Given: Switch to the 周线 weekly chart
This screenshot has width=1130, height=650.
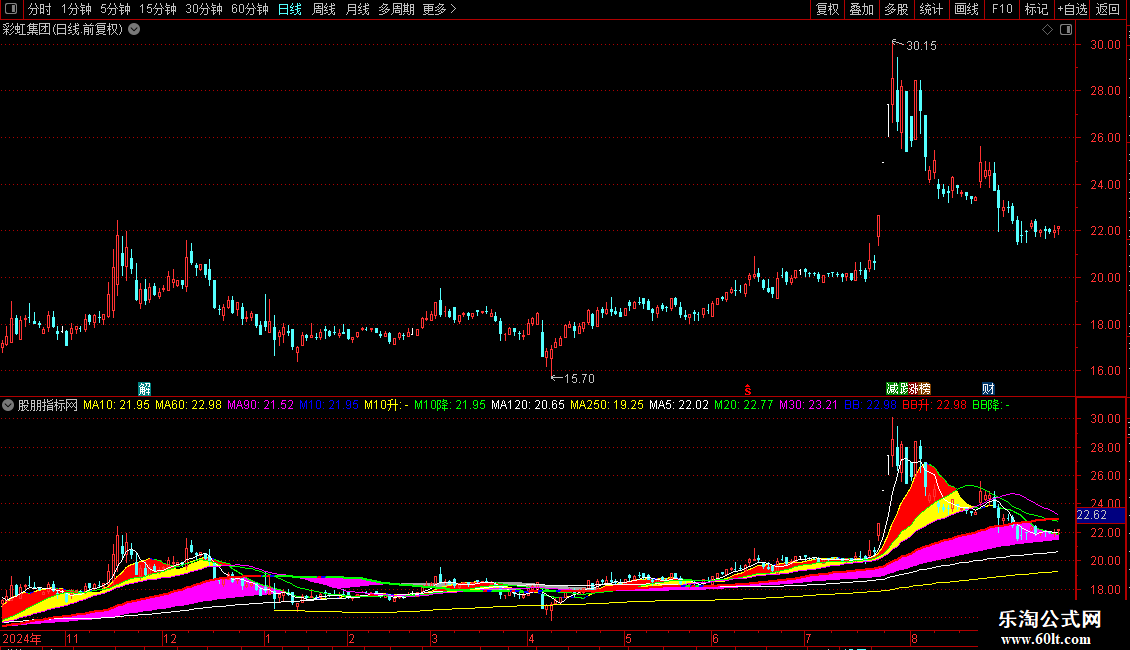Looking at the screenshot, I should coord(324,9).
